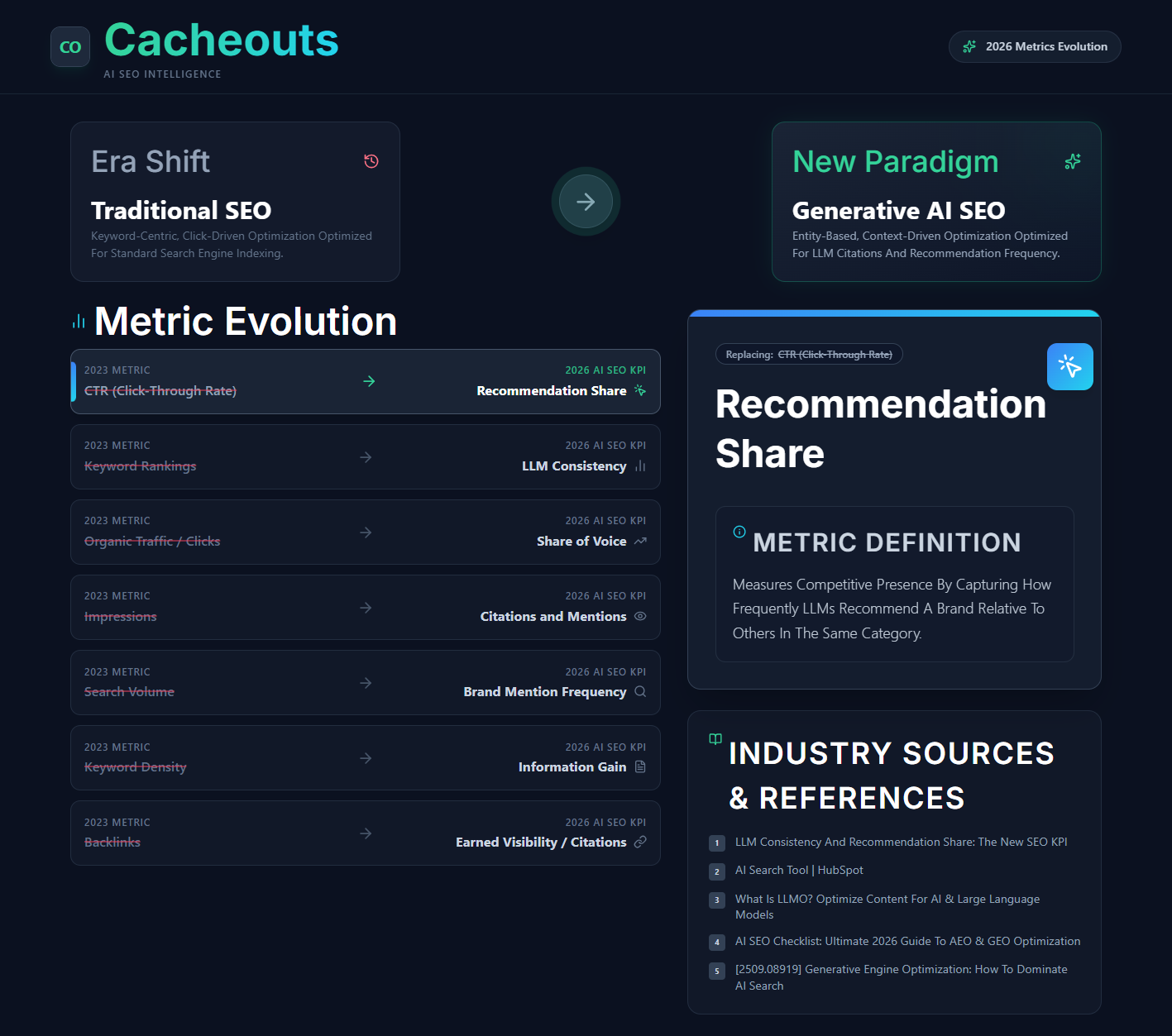The height and width of the screenshot is (1036, 1172).
Task: Click the blue cursor-click icon in detail panel
Action: coord(1069,366)
